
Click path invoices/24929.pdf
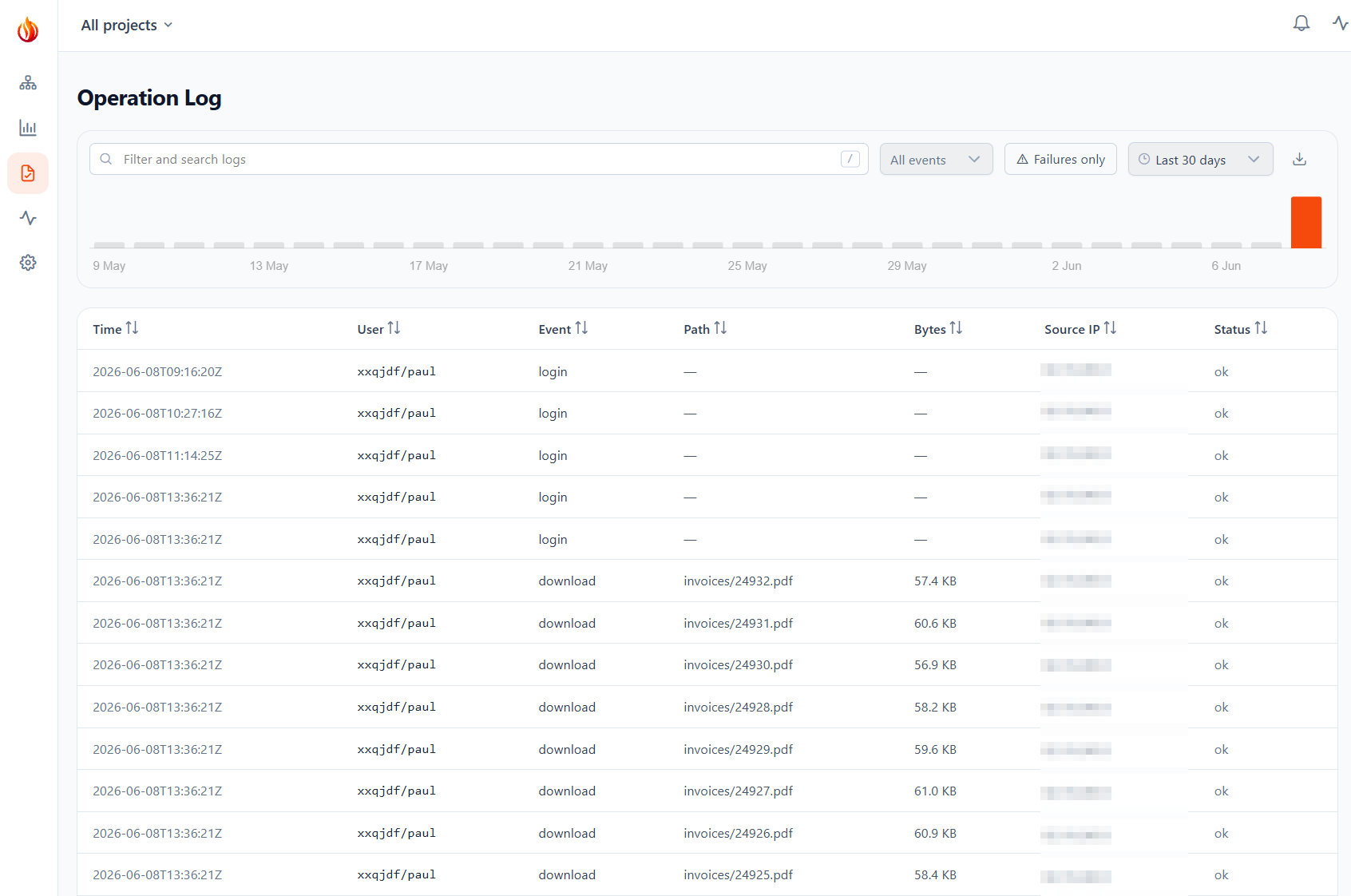point(738,749)
